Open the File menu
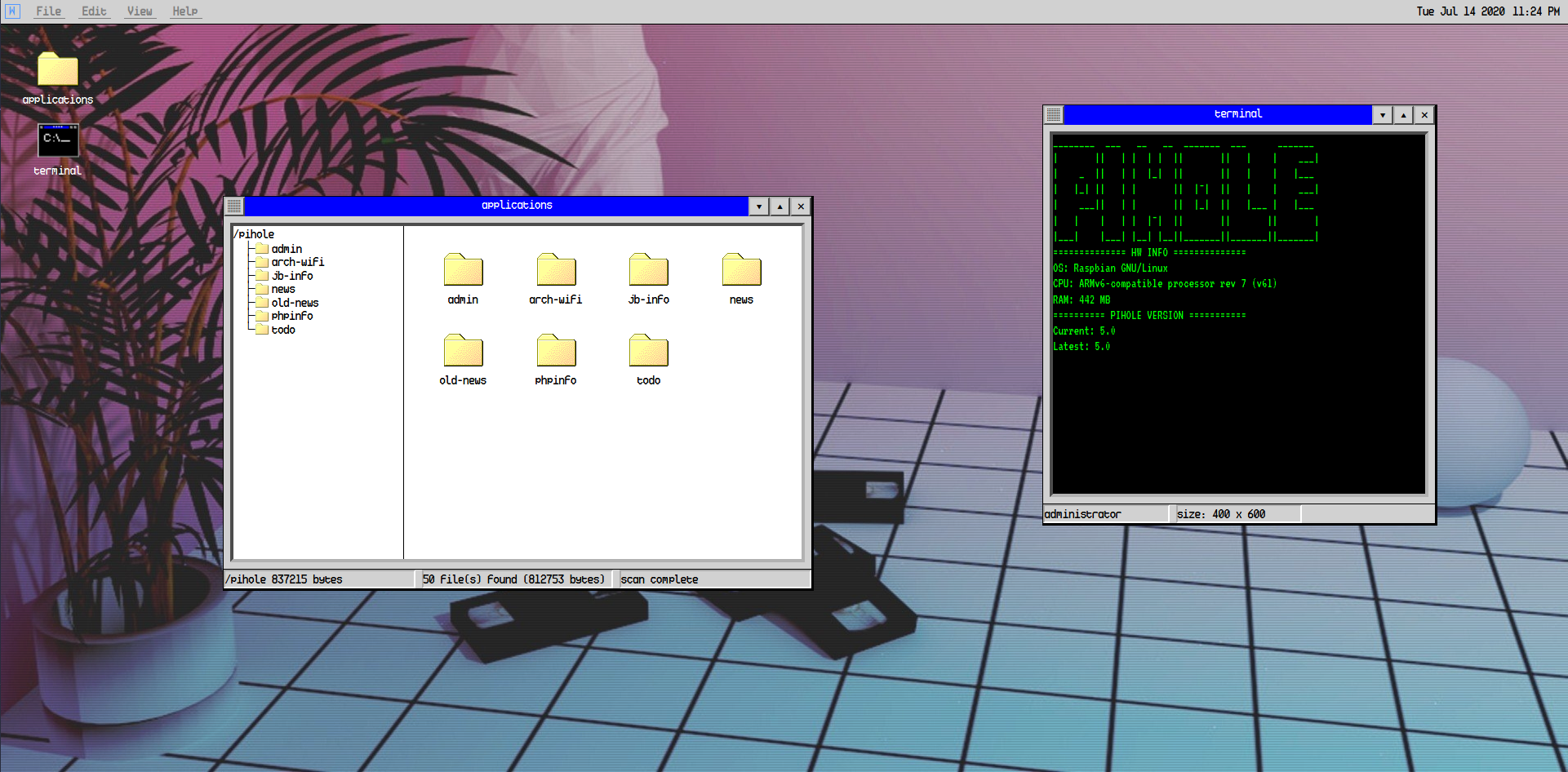The height and width of the screenshot is (772, 1568). pyautogui.click(x=49, y=11)
